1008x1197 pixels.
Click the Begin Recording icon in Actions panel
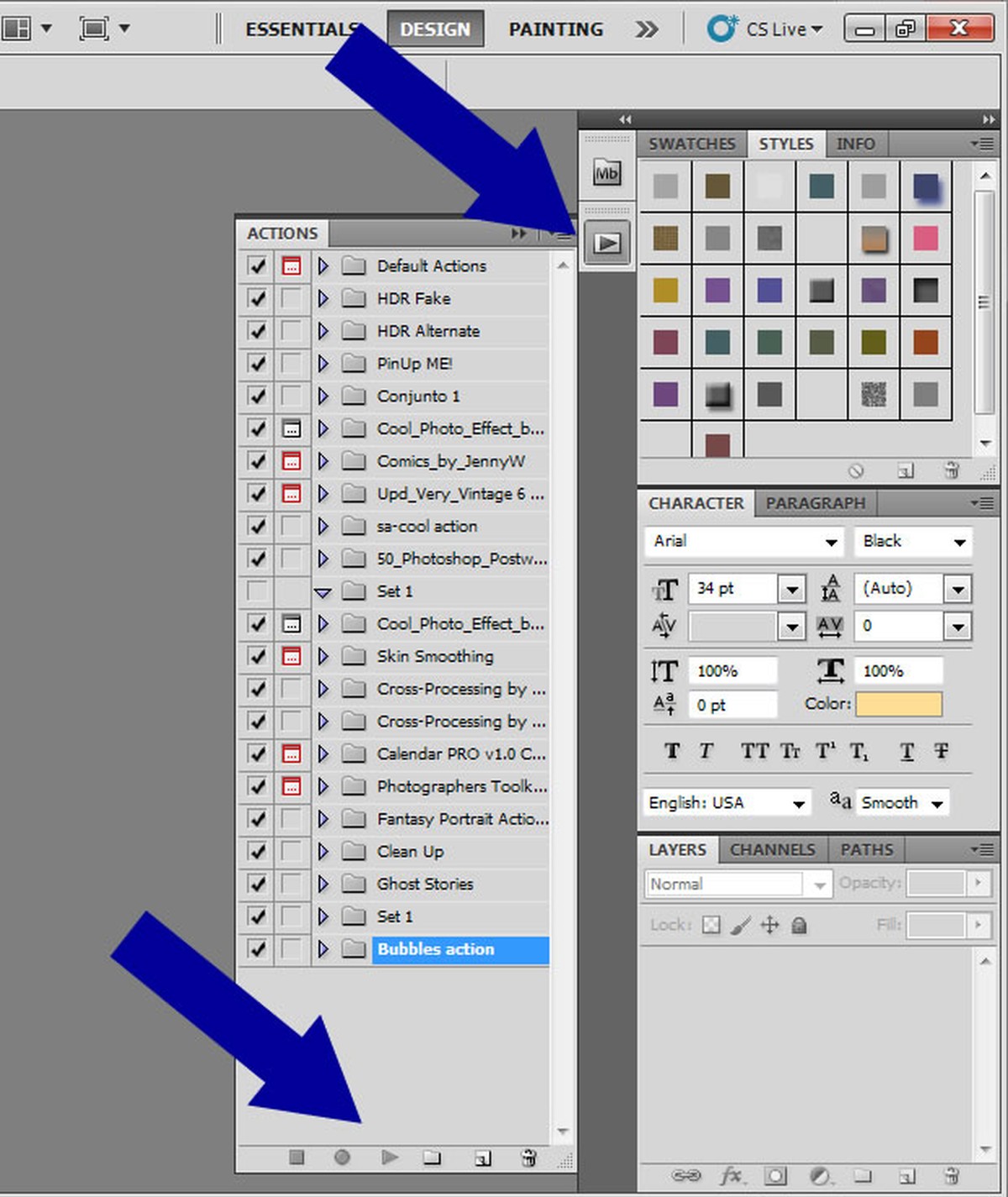click(x=342, y=1157)
